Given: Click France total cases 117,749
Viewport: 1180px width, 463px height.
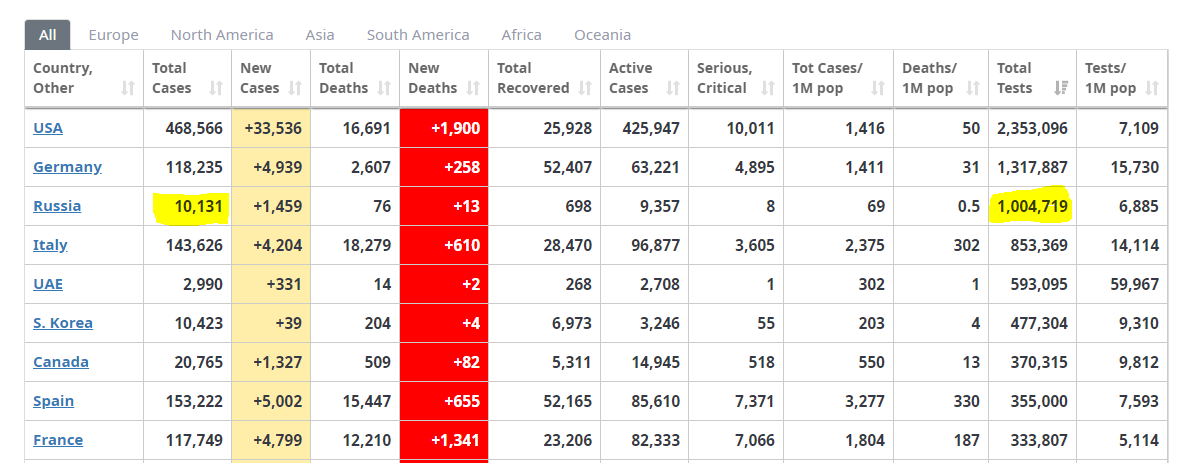Looking at the screenshot, I should click(x=194, y=440).
